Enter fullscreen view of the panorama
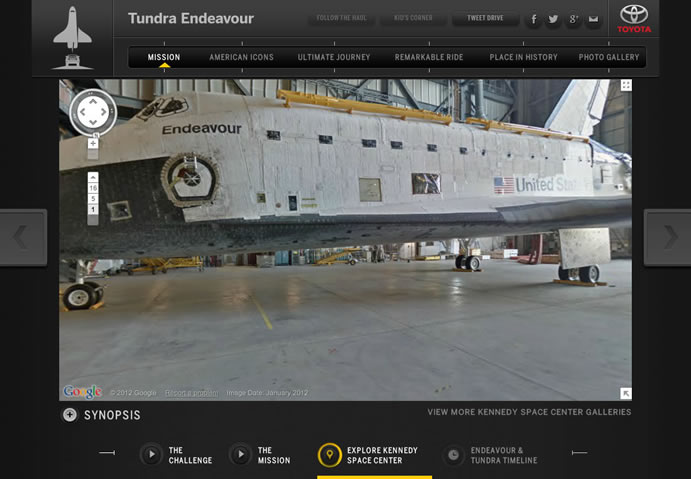691x479 pixels. click(626, 85)
